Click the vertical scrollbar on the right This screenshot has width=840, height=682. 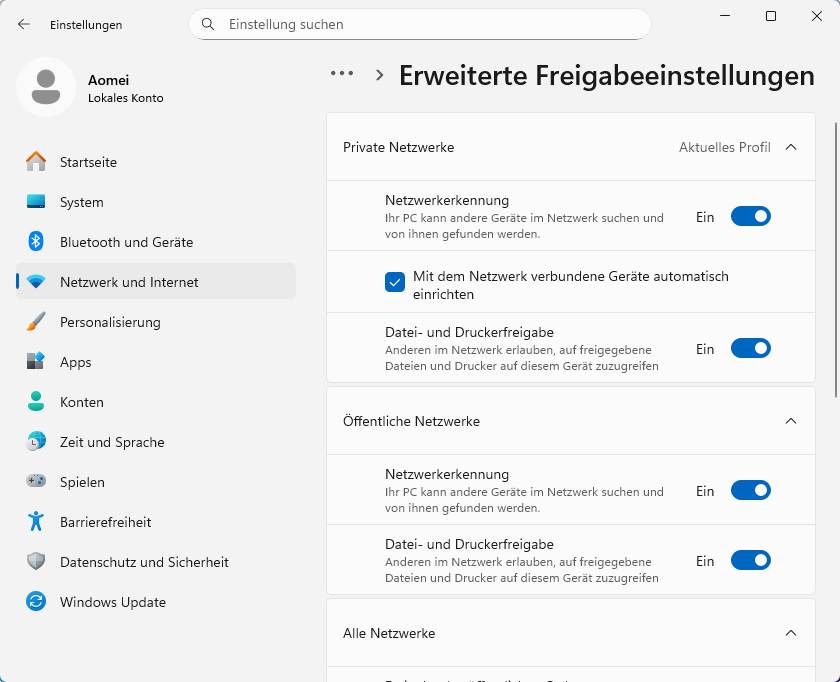click(836, 250)
